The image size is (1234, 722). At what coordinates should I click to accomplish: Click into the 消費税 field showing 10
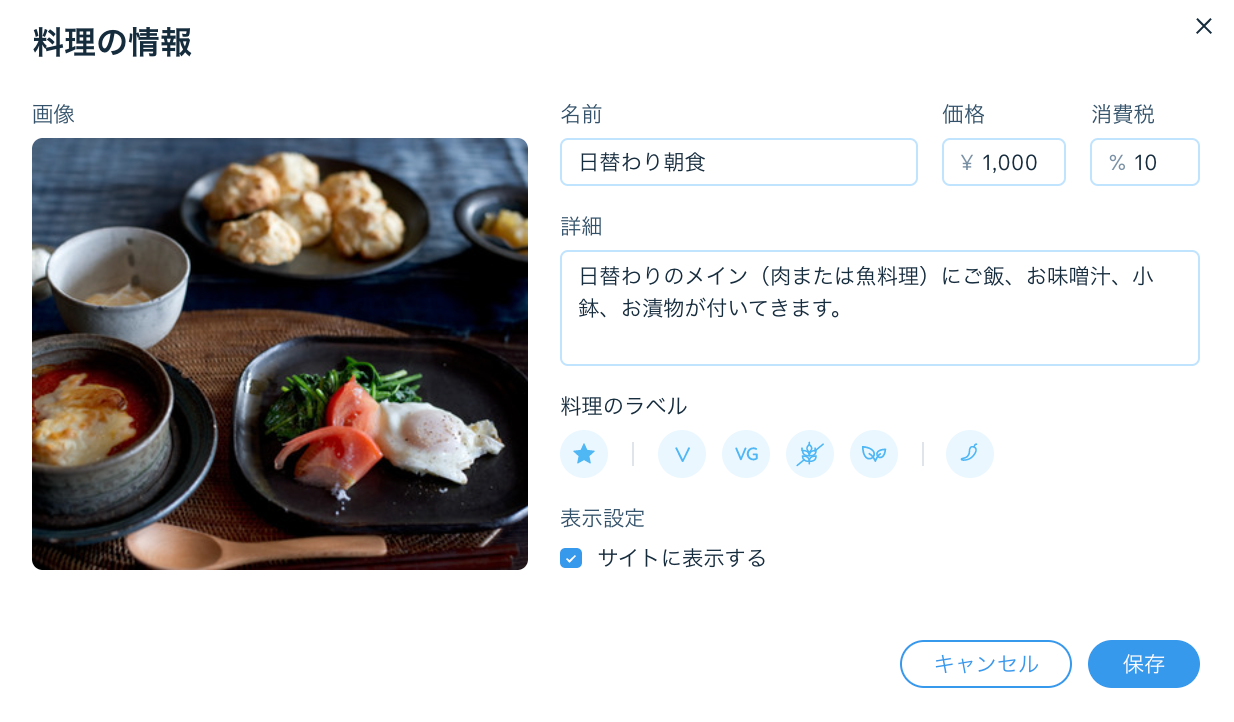coord(1145,162)
